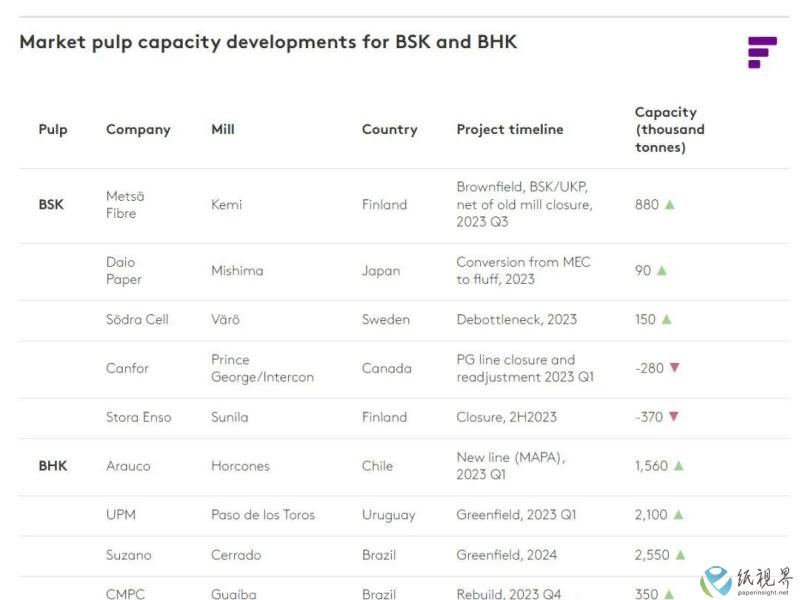Viewport: 800px width, 600px height.
Task: Click the 'Brownfield, BSK/UKP' timeline cell
Action: (x=524, y=204)
